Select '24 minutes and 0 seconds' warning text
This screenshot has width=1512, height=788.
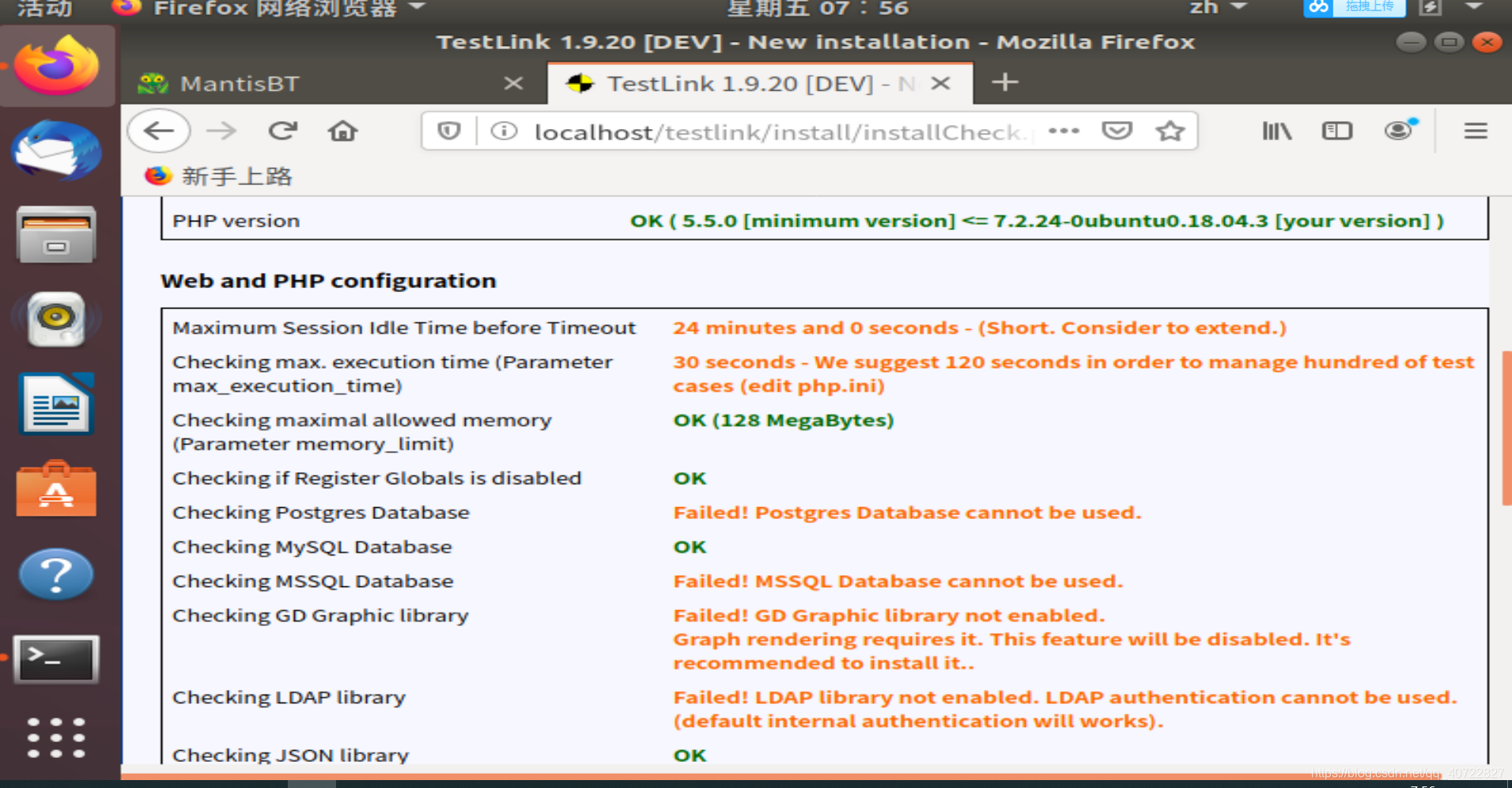[x=815, y=328]
